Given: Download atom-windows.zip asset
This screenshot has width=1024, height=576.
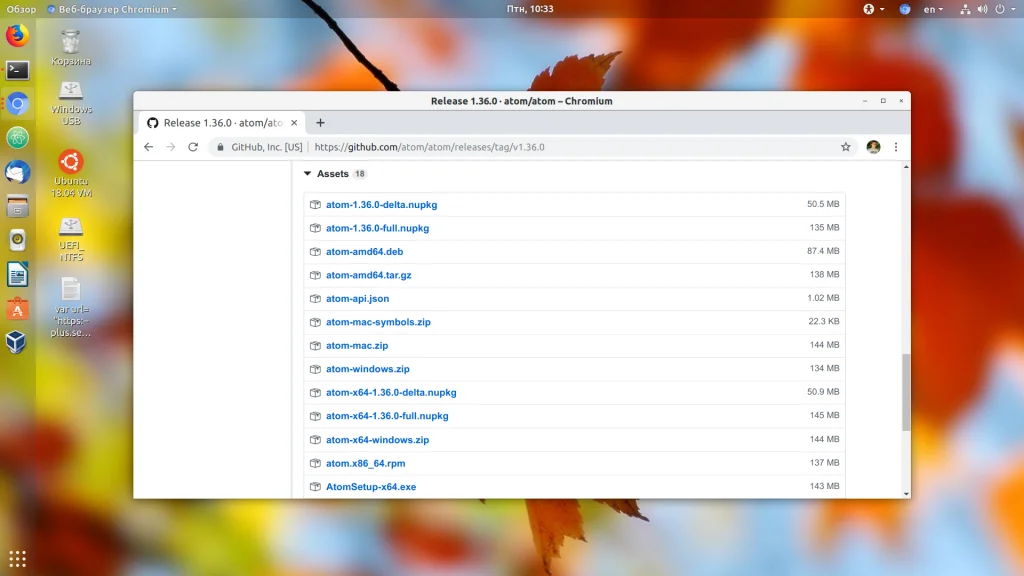Looking at the screenshot, I should point(368,369).
